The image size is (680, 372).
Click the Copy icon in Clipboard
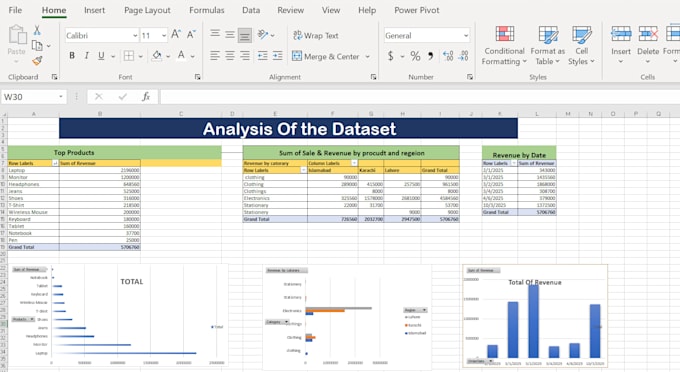37,46
